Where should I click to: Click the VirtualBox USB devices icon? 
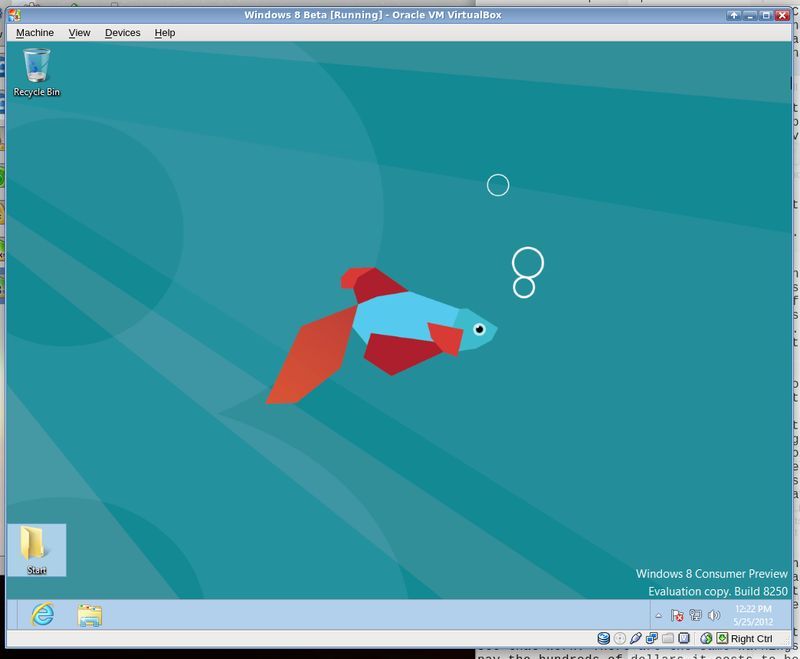pyautogui.click(x=636, y=638)
